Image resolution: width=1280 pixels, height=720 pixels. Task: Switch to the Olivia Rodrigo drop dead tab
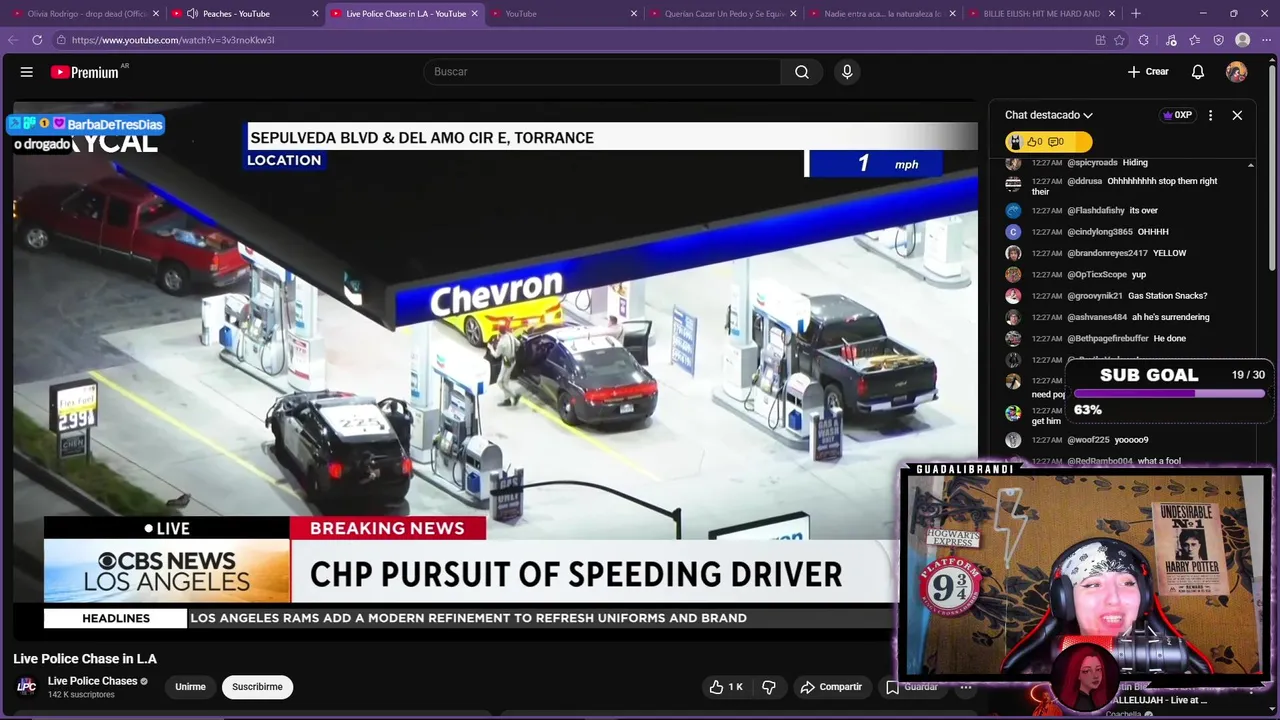(x=88, y=14)
